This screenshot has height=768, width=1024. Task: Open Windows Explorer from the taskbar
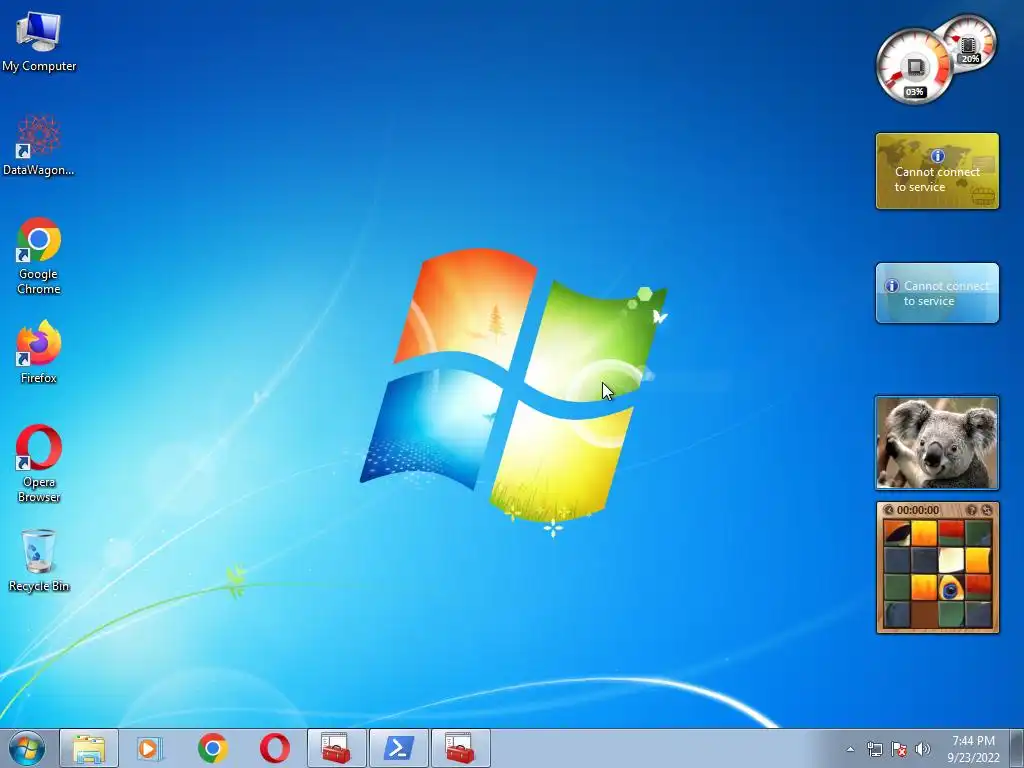89,748
